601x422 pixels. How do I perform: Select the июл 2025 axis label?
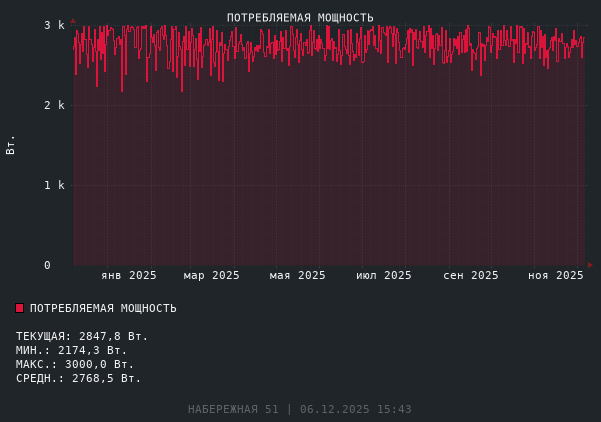(384, 275)
